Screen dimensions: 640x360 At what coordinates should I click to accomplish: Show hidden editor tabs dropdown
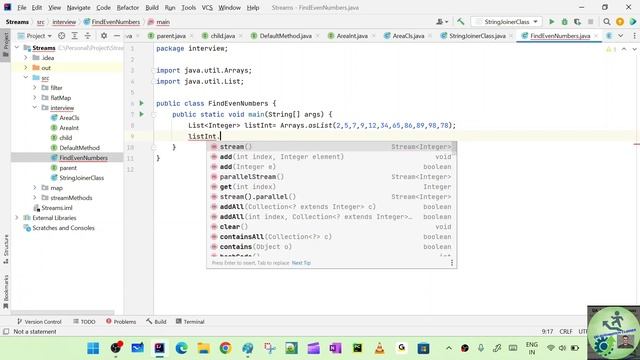point(620,36)
